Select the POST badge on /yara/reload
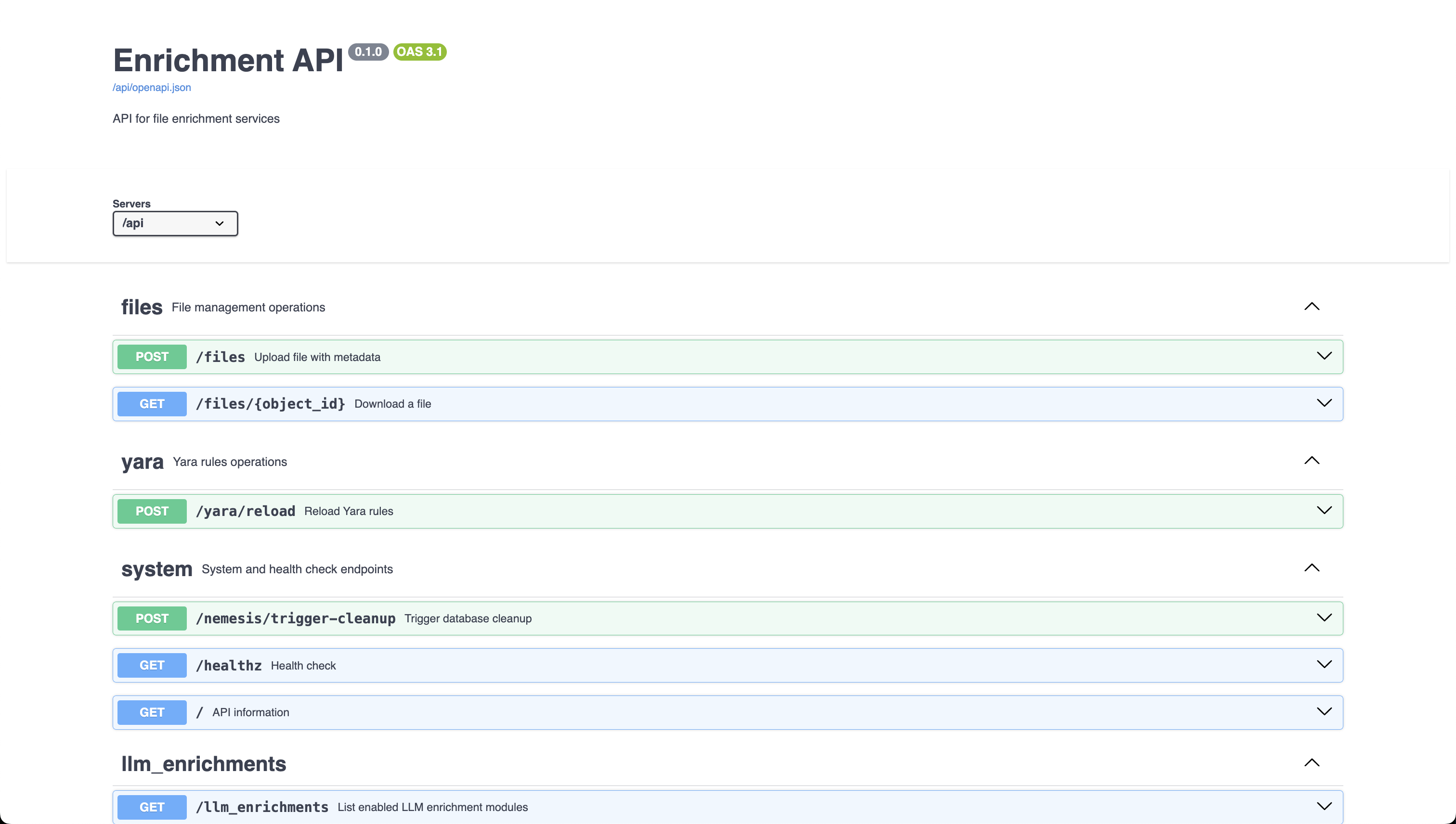 coord(151,511)
